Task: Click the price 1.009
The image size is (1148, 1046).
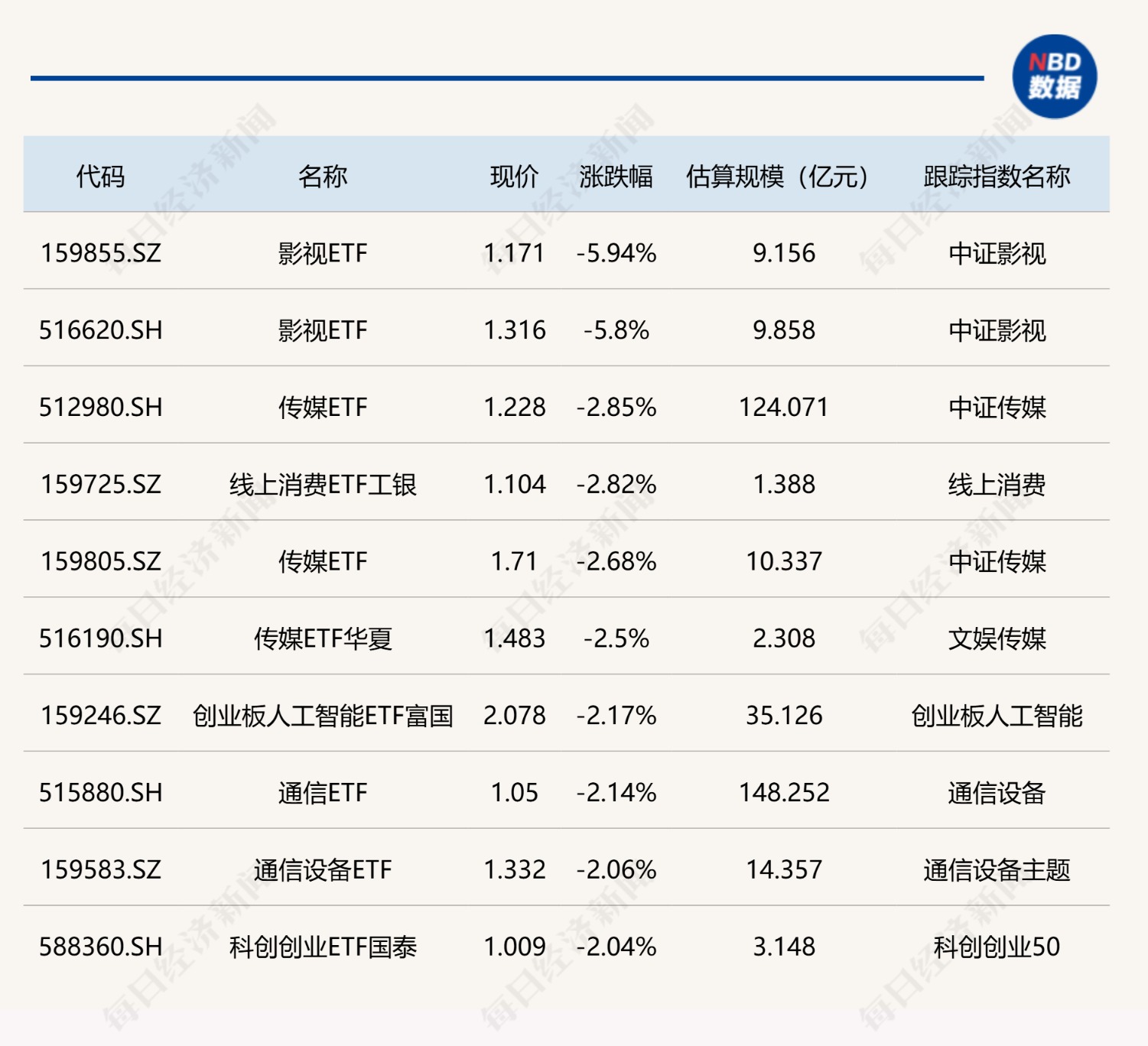Action: (x=515, y=947)
